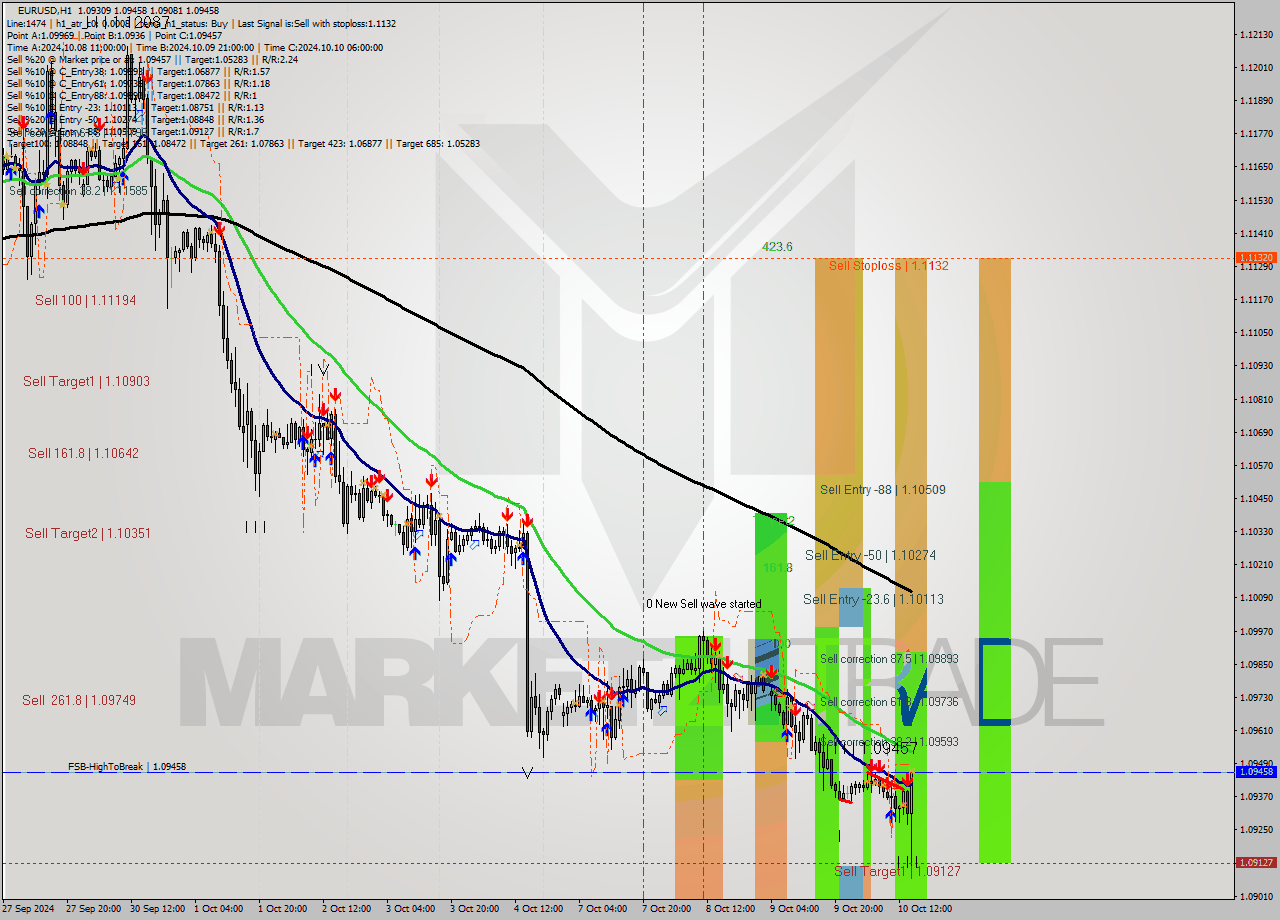Screen dimensions: 1280x920
Task: Click the 1.09010 price axis value
Action: (1255, 896)
